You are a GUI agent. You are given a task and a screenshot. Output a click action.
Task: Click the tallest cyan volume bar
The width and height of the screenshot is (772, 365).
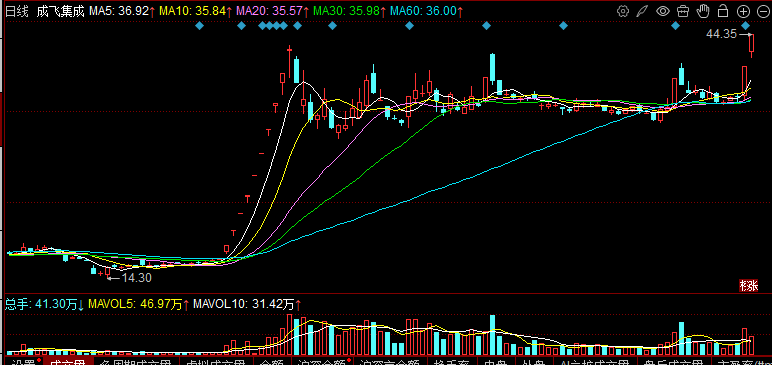[x=492, y=335]
